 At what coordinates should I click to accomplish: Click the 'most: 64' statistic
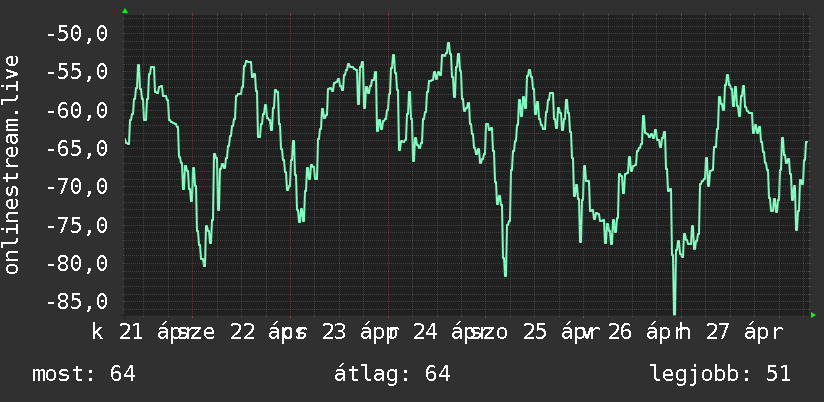84,374
